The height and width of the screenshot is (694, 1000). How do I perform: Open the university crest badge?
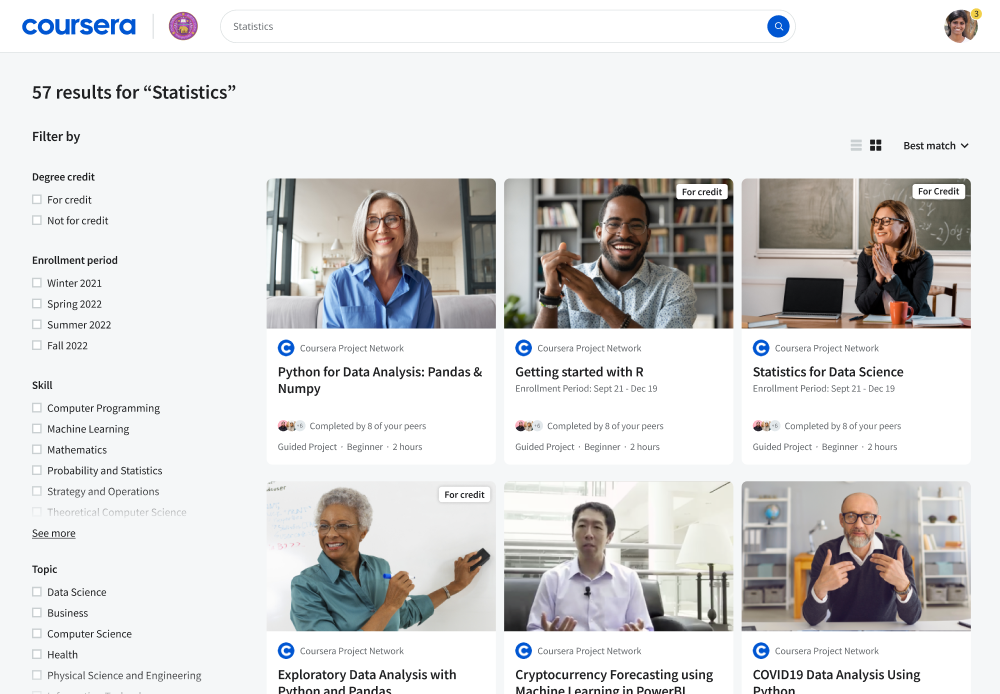point(183,26)
